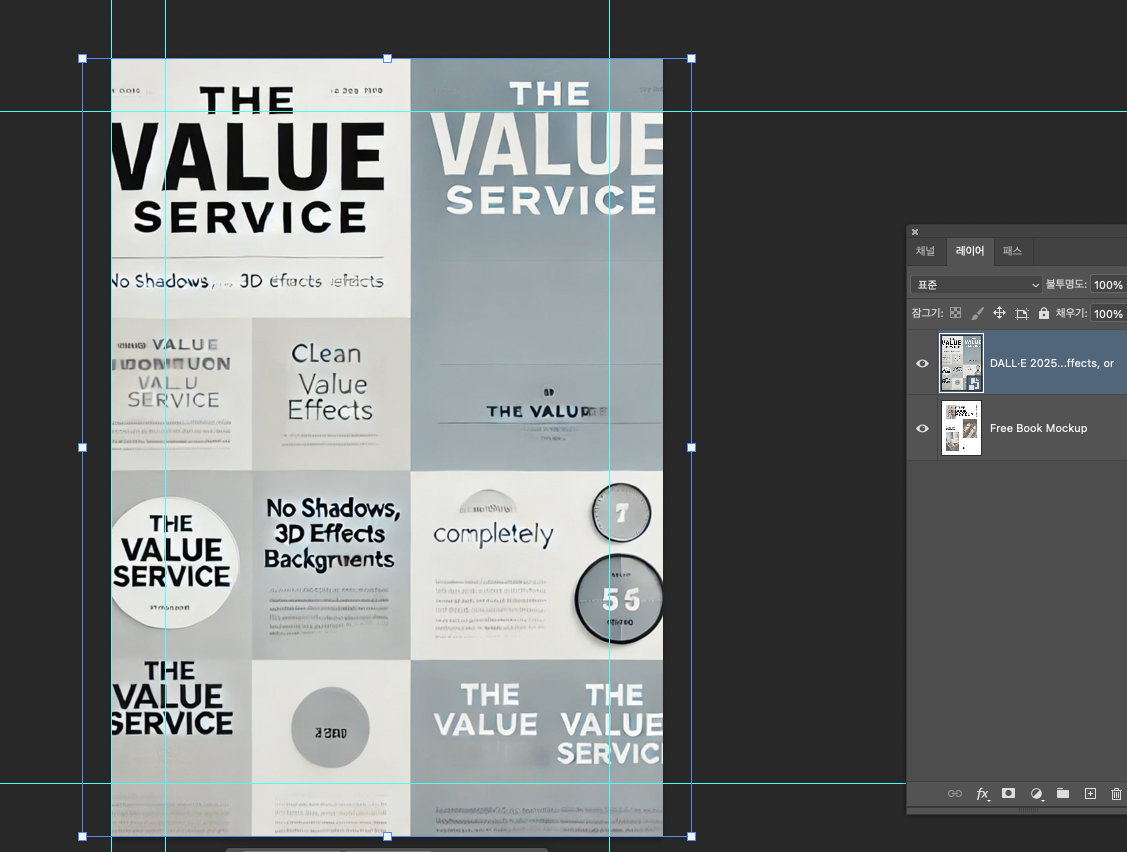Viewport: 1127px width, 852px height.
Task: Hide the Free Book Mockup layer
Action: pyautogui.click(x=922, y=429)
